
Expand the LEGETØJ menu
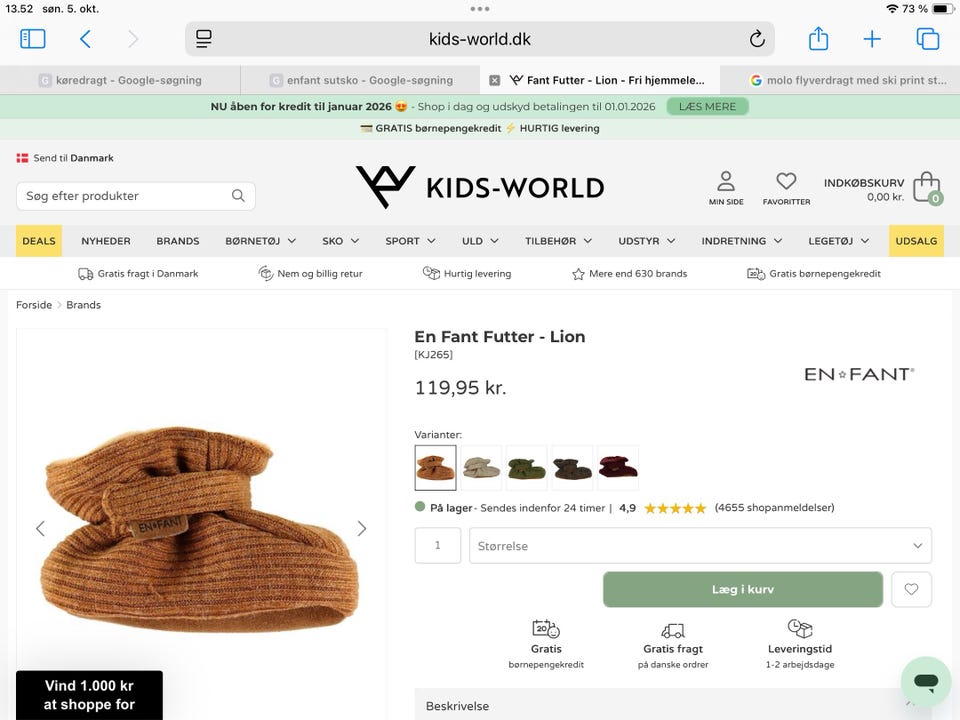click(838, 241)
